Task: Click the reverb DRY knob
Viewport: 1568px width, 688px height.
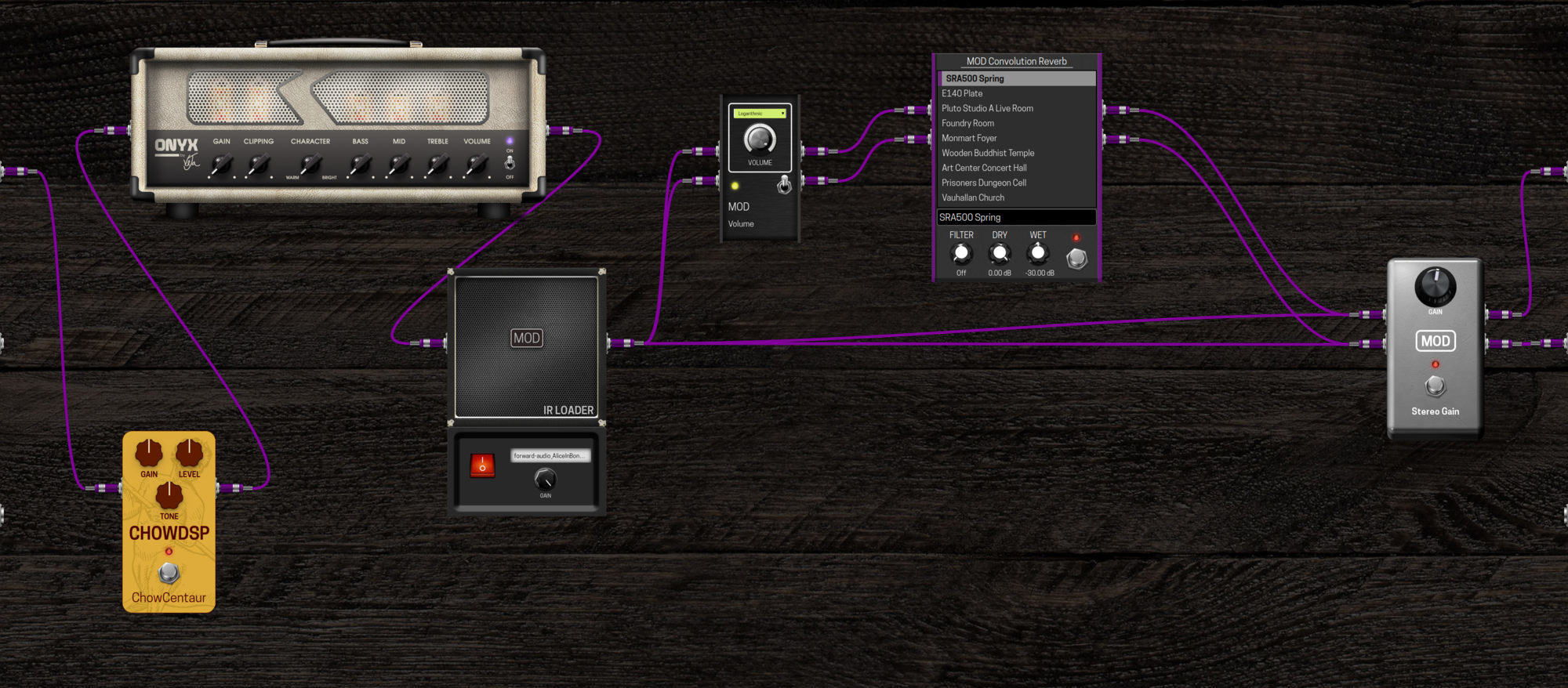Action: (x=999, y=253)
